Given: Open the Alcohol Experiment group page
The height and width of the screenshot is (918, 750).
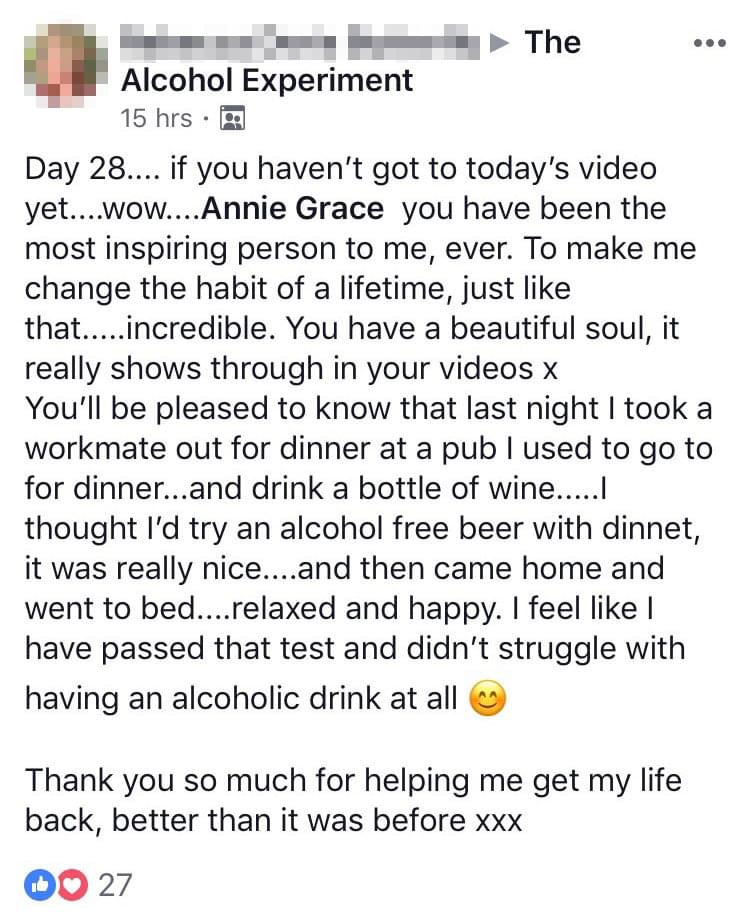Looking at the screenshot, I should [267, 80].
